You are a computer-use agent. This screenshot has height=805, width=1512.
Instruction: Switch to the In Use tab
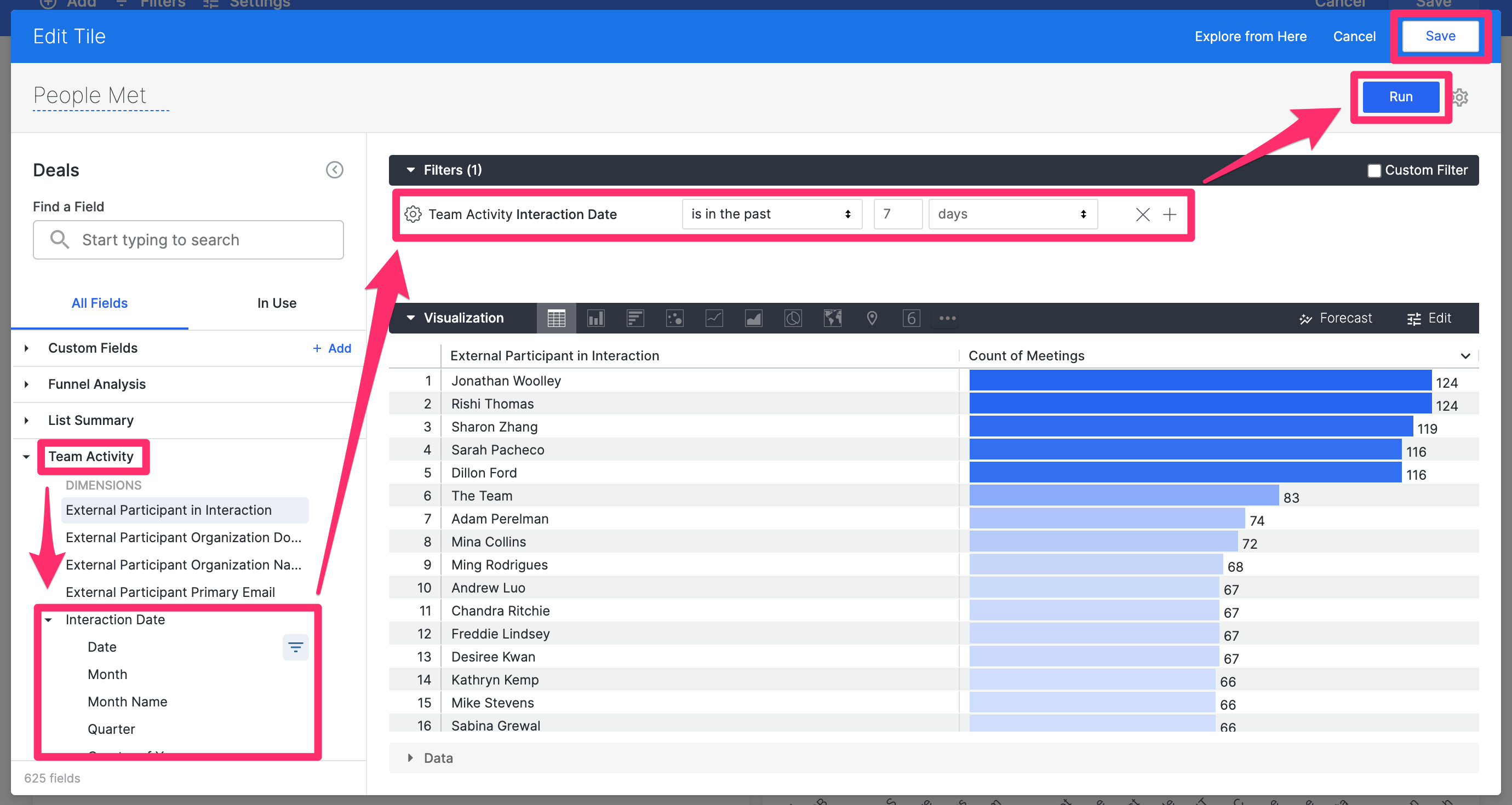[x=277, y=303]
